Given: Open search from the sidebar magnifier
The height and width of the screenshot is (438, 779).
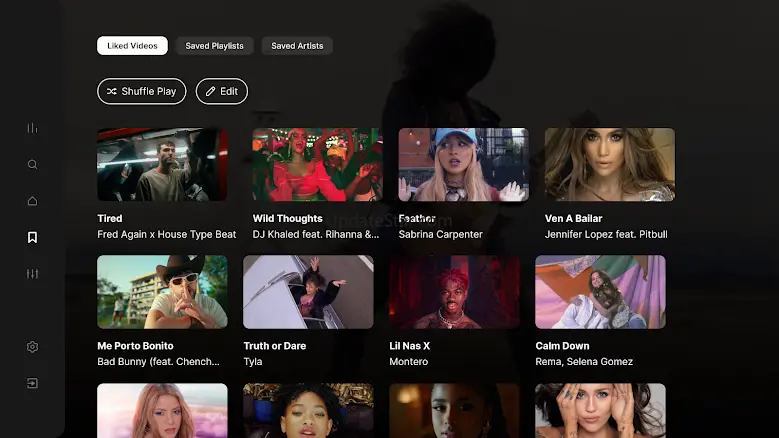Looking at the screenshot, I should coord(32,164).
